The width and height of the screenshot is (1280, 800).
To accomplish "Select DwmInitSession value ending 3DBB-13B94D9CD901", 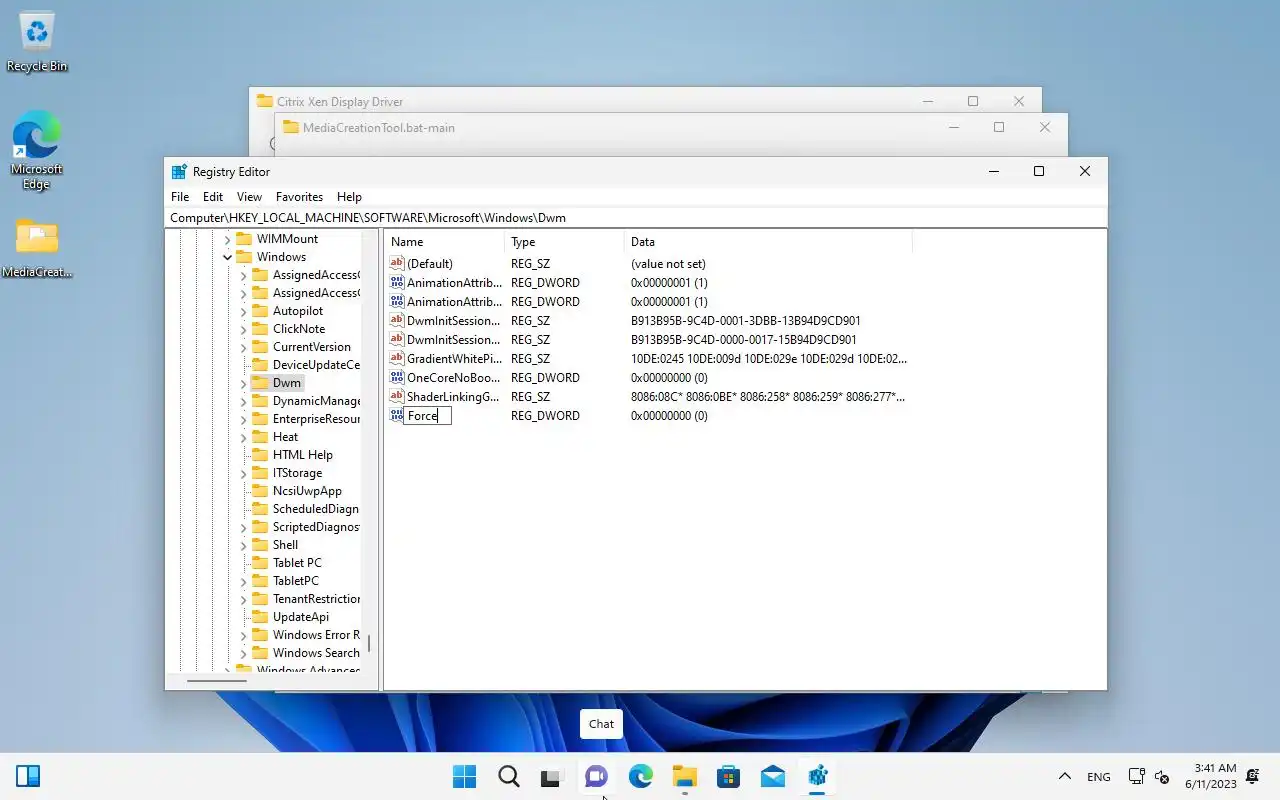I will [x=454, y=321].
